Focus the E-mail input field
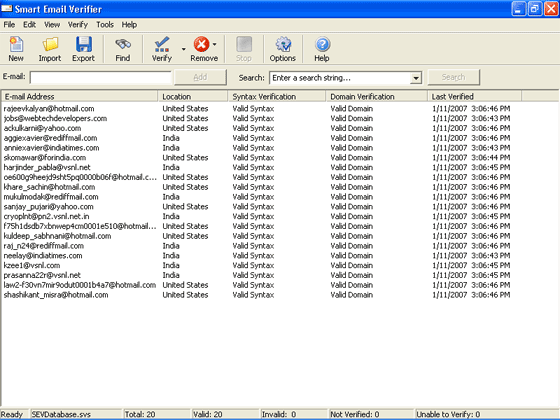 pos(101,78)
